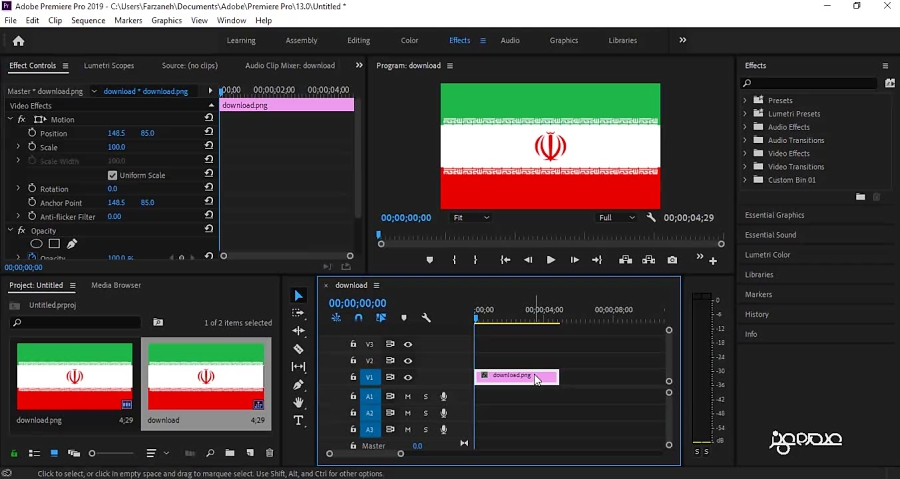Click Mark In bracket button
Viewport: 900px width, 479px height.
(454, 260)
